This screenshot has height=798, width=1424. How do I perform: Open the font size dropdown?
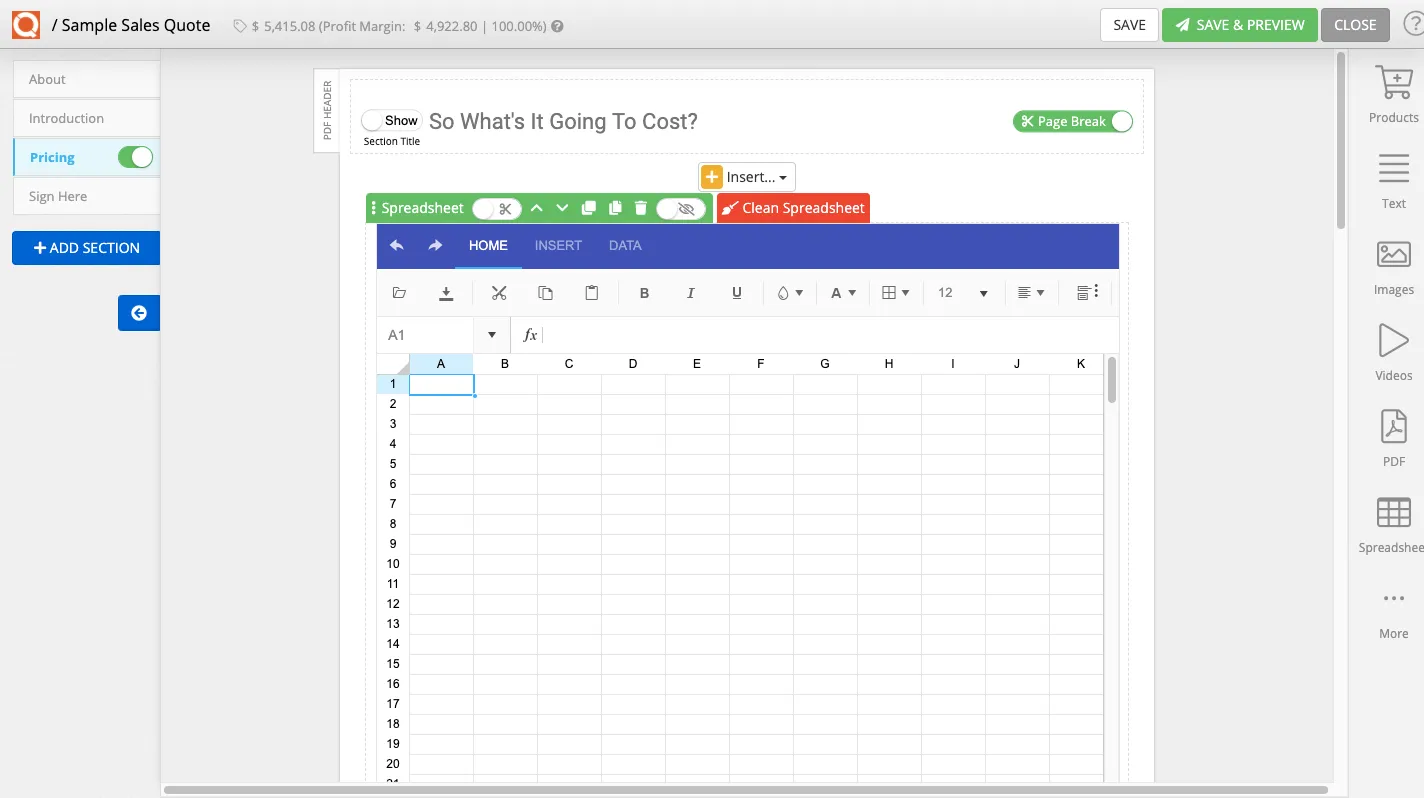click(961, 292)
